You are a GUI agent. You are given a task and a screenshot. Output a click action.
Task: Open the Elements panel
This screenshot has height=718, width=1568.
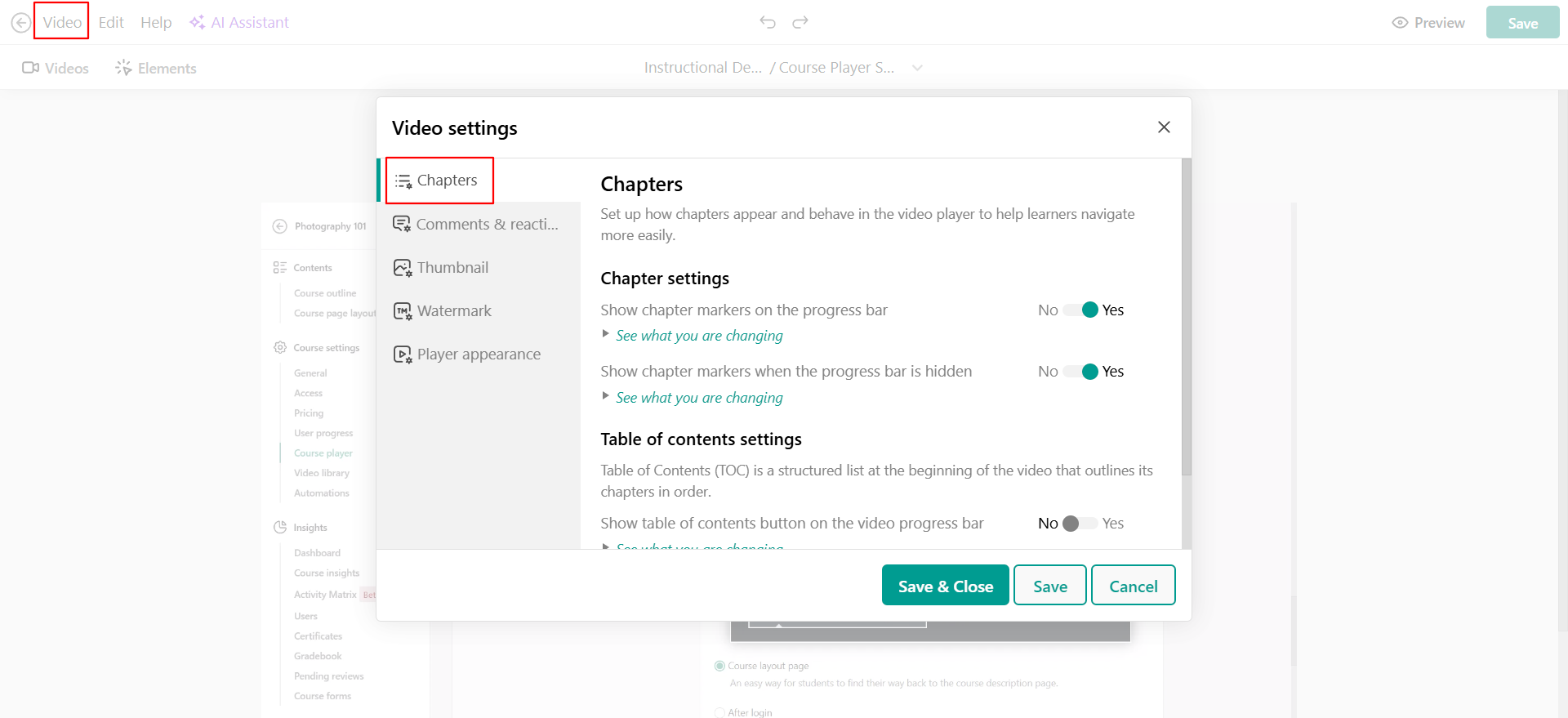tap(156, 68)
